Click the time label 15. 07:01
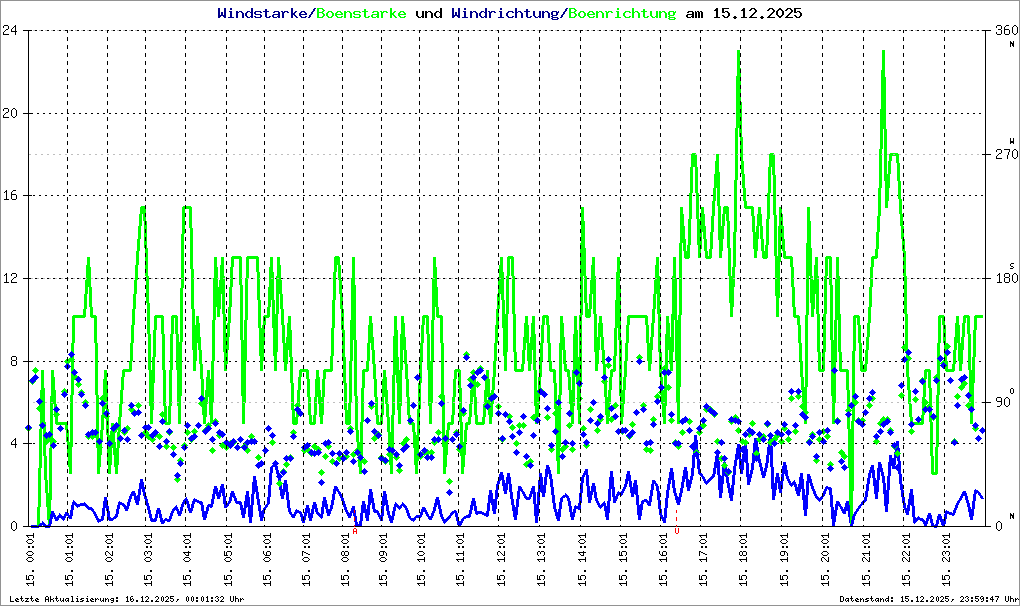This screenshot has width=1020, height=606. tap(306, 559)
